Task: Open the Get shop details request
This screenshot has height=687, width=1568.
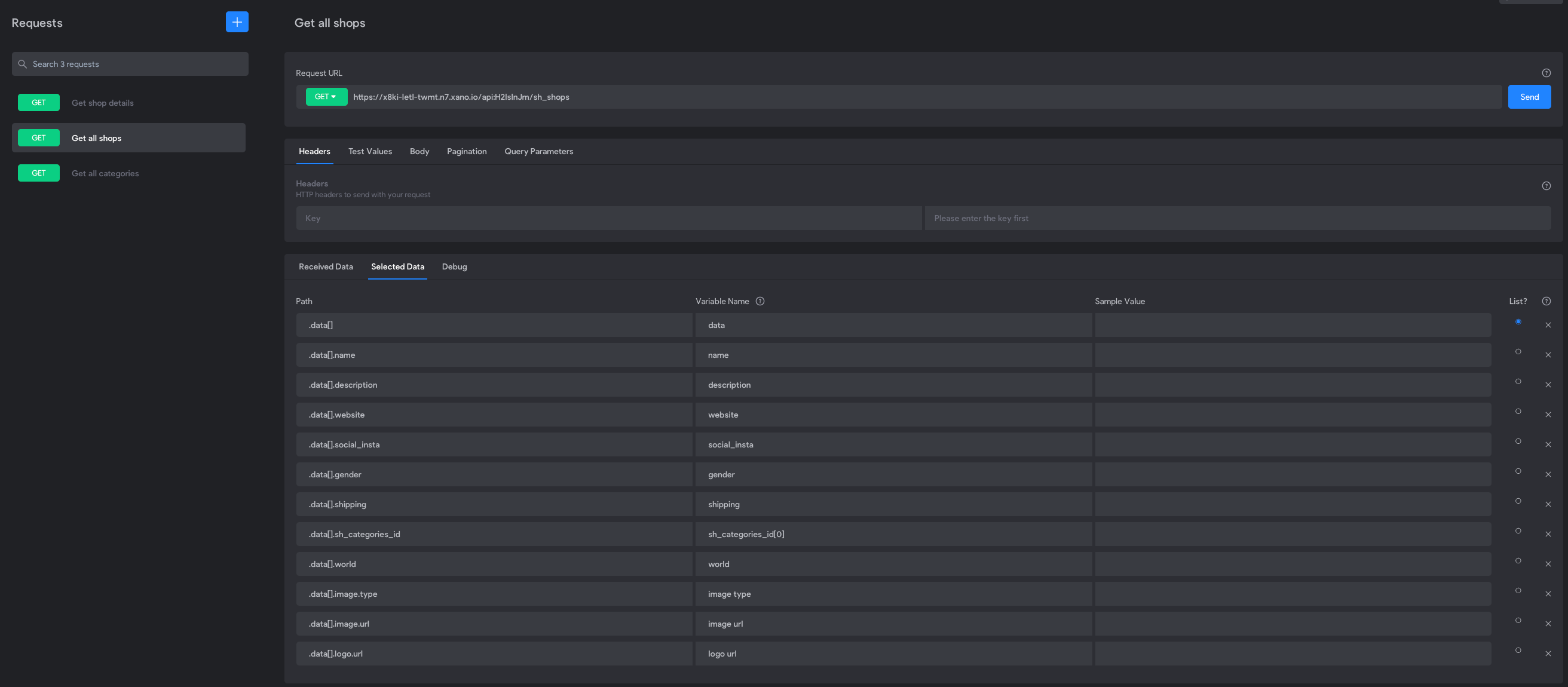Action: coord(128,103)
